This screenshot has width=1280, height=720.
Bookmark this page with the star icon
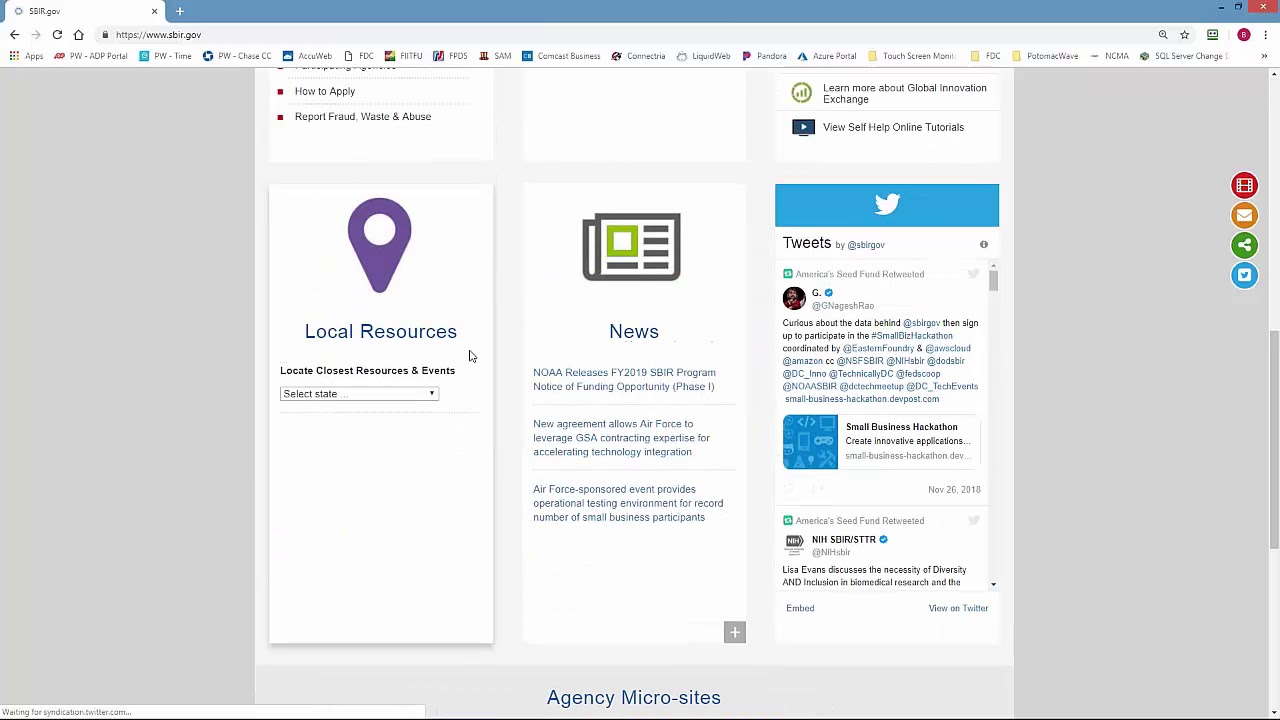pyautogui.click(x=1184, y=35)
